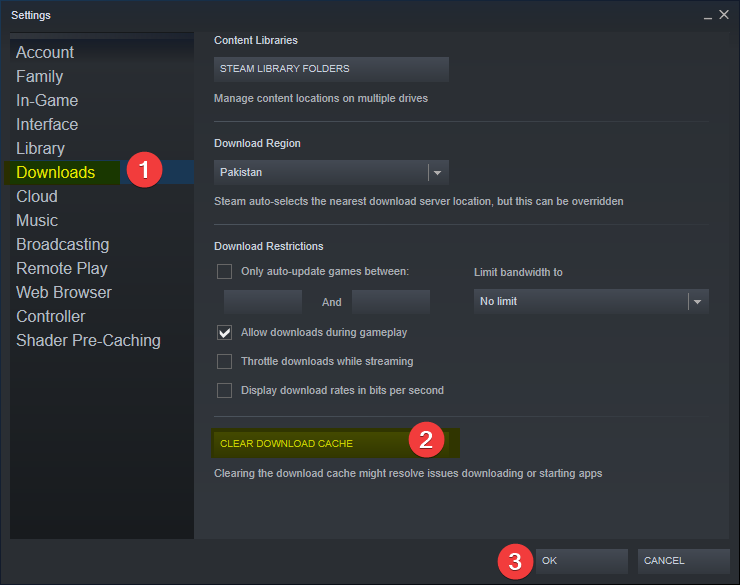Image resolution: width=740 pixels, height=585 pixels.
Task: Select Family in the settings sidebar
Action: 40,77
